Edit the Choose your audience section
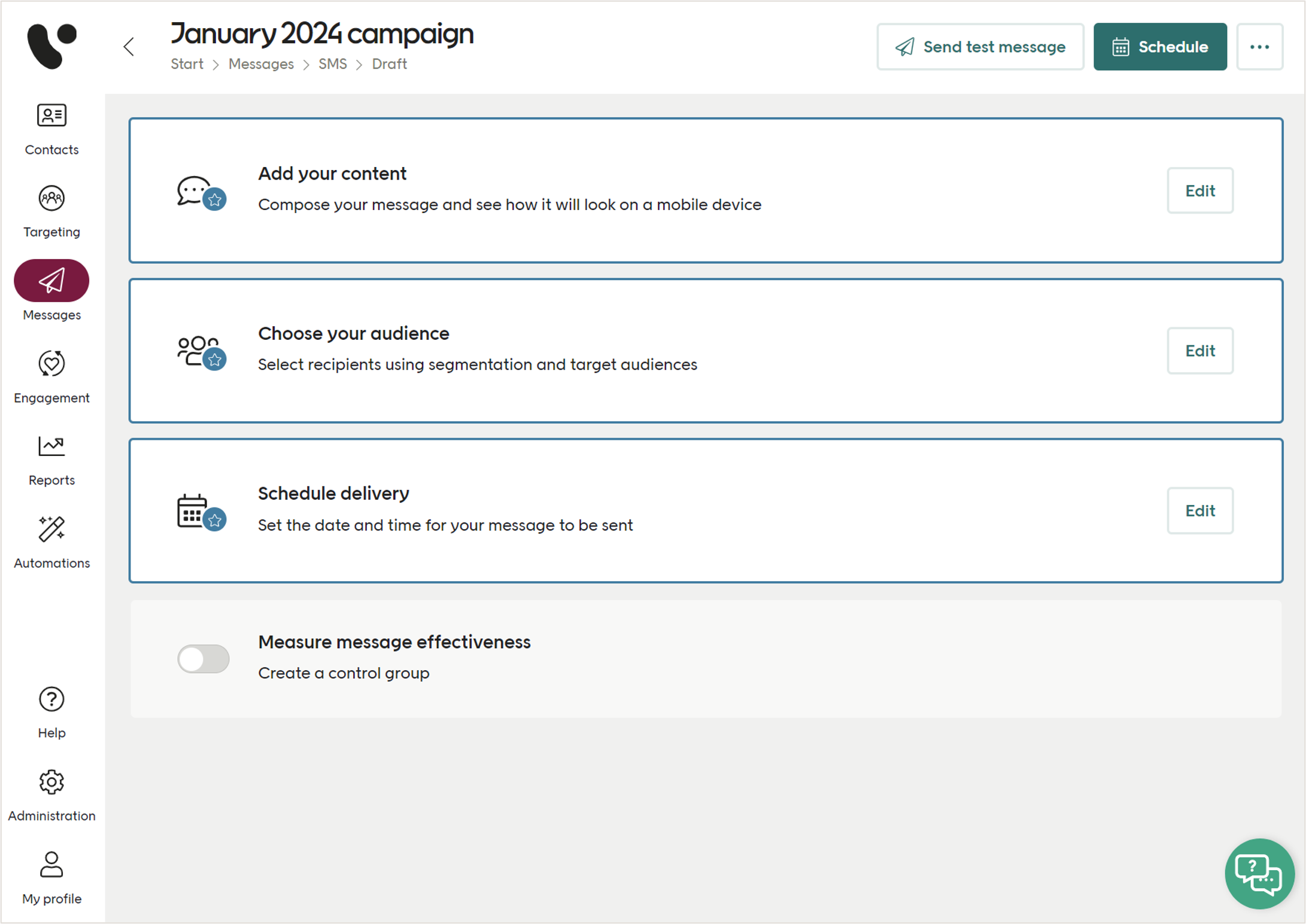Image resolution: width=1306 pixels, height=924 pixels. [1199, 351]
